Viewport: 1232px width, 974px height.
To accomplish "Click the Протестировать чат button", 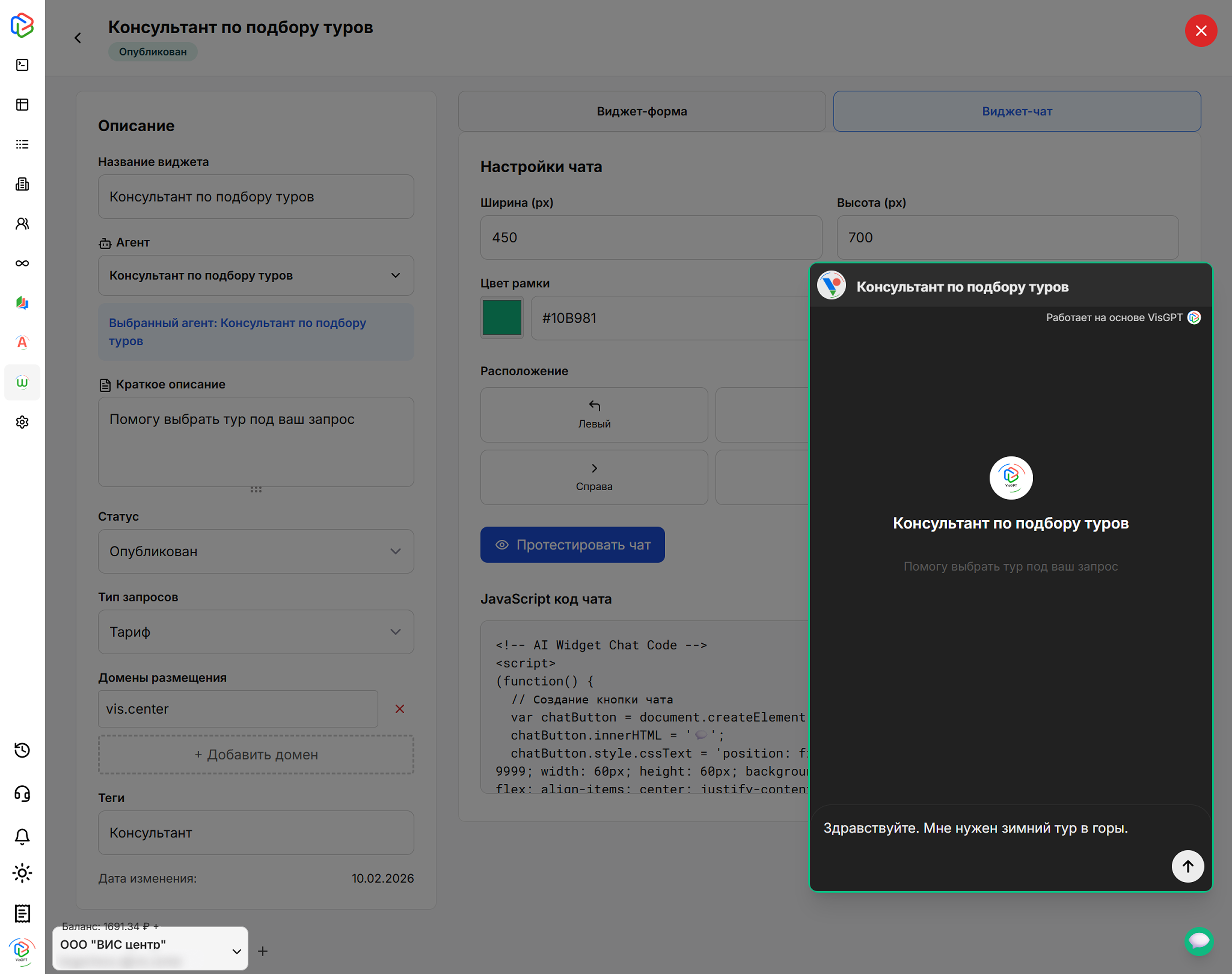I will click(x=572, y=545).
